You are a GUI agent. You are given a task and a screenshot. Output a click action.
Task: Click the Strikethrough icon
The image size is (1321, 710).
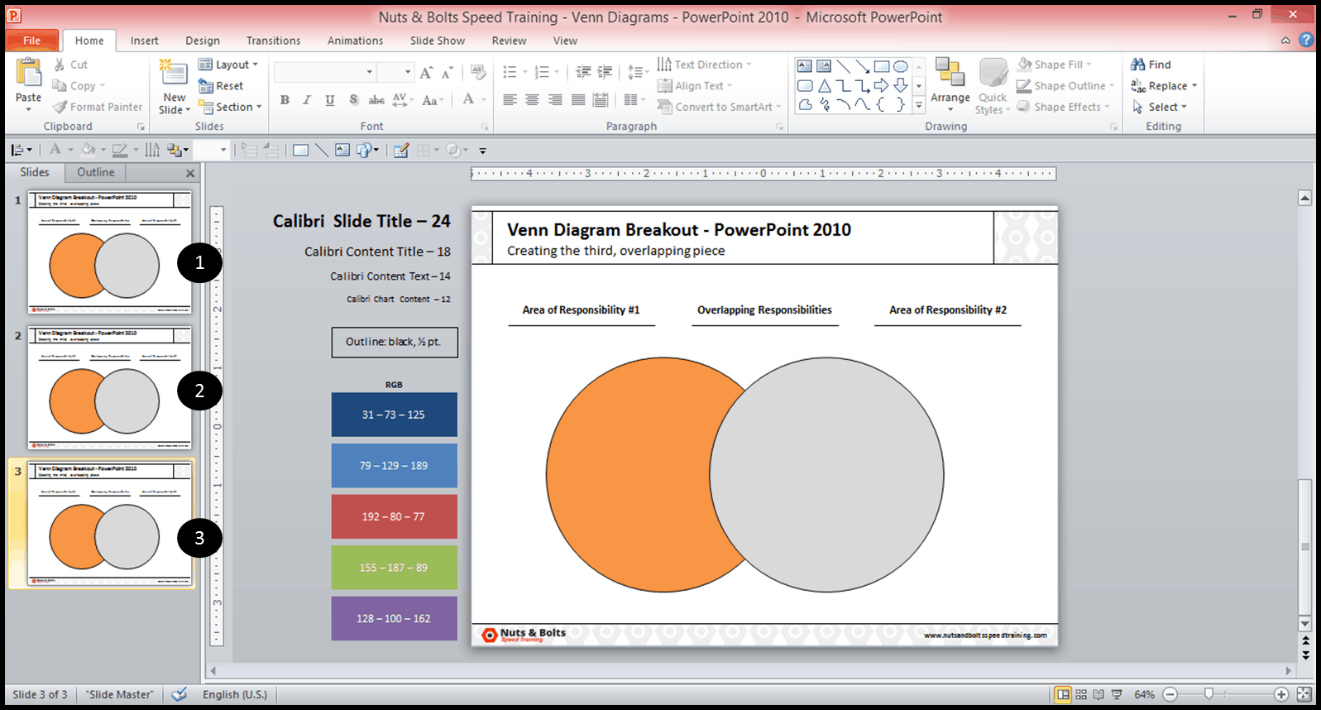(377, 100)
